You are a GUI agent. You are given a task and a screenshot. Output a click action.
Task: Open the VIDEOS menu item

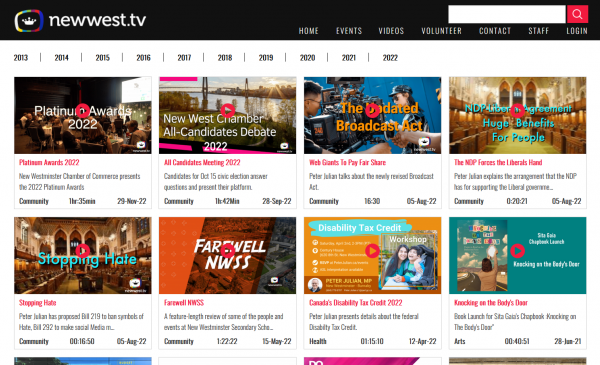point(391,31)
